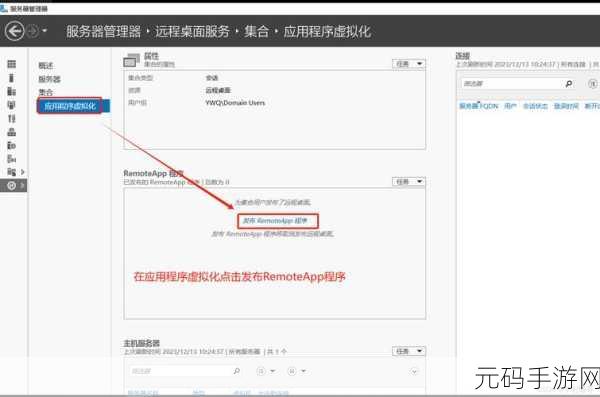600x397 pixels.
Task: Open 概述 in the navigation list
Action: pyautogui.click(x=46, y=65)
